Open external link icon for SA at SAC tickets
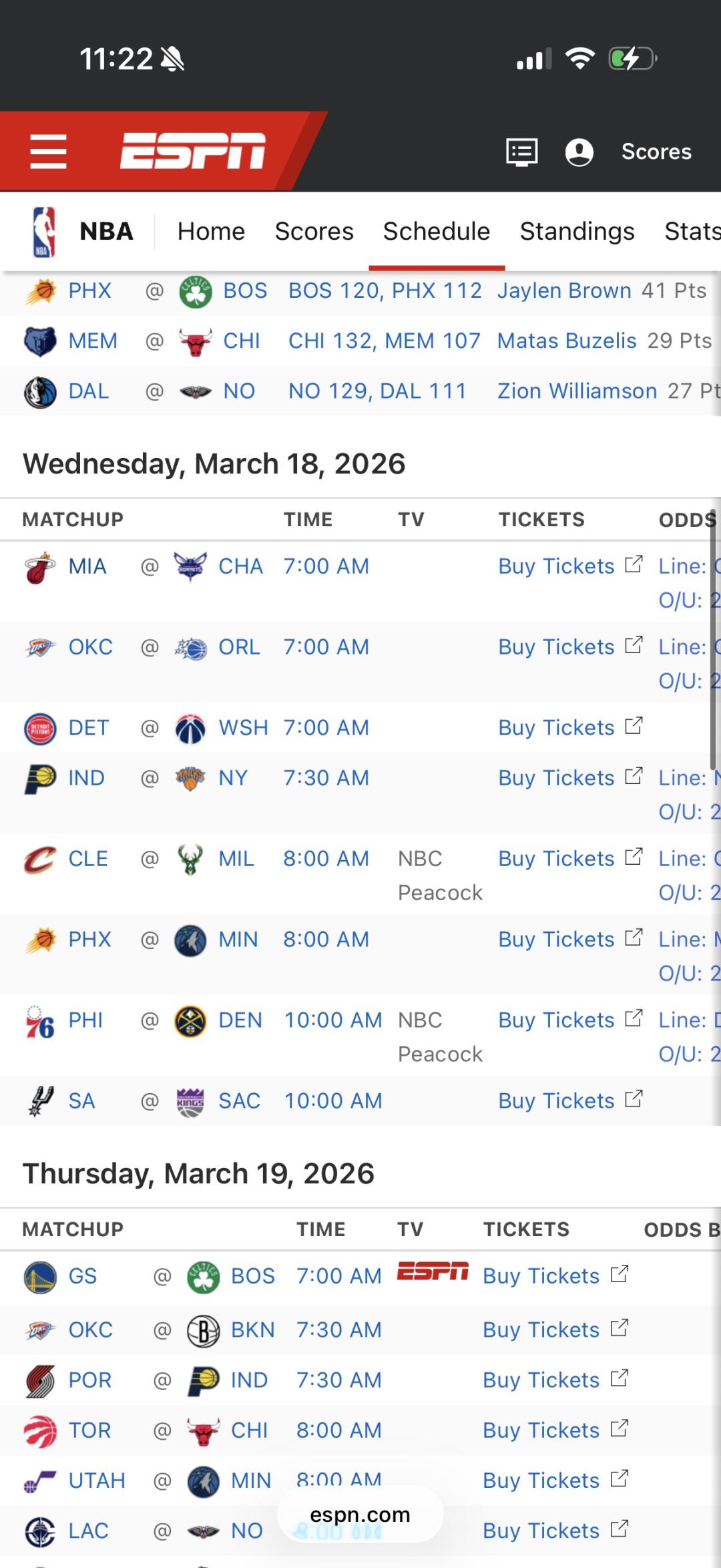This screenshot has width=721, height=1568. tap(634, 1099)
